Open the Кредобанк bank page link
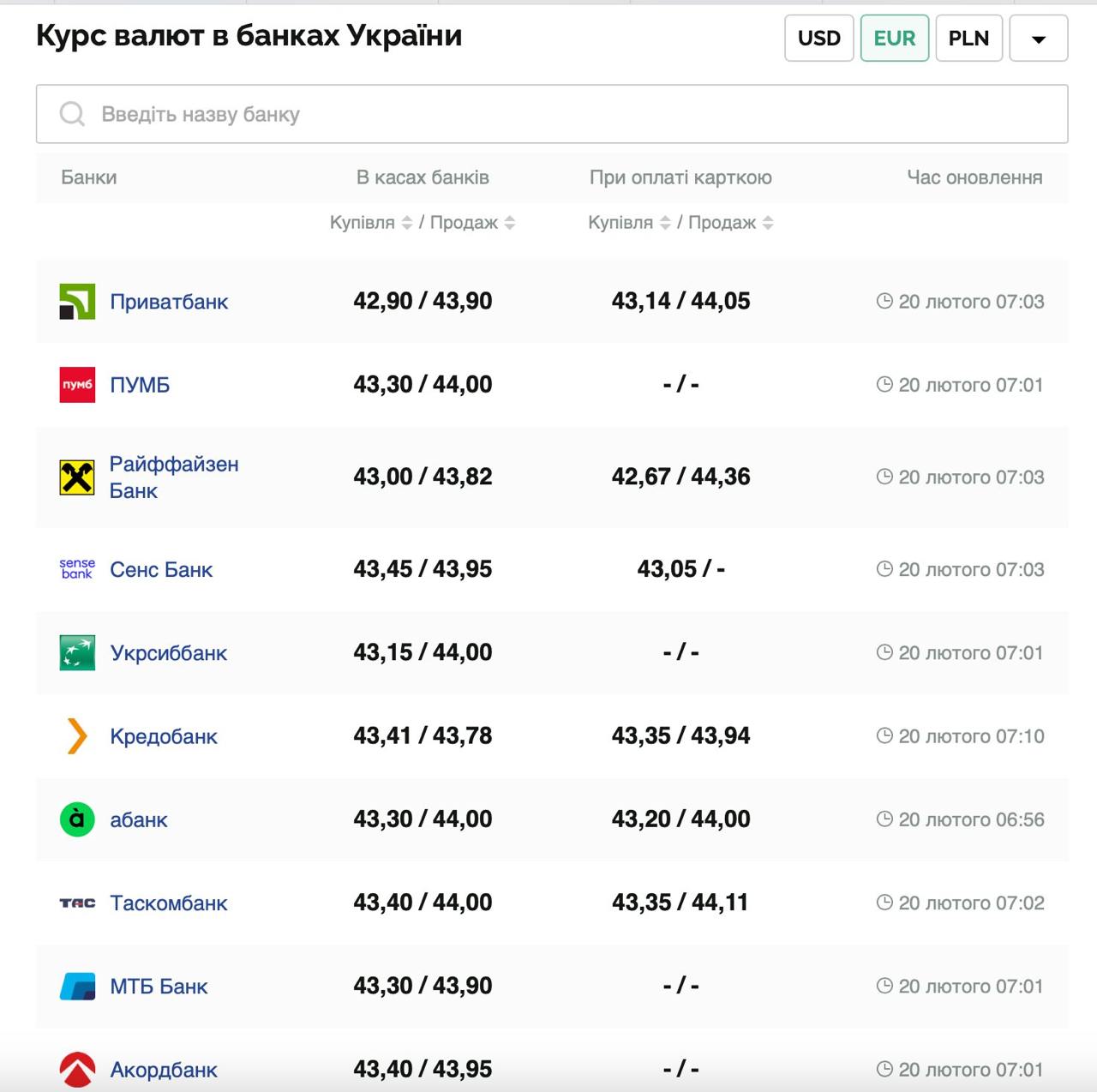Image resolution: width=1097 pixels, height=1092 pixels. click(164, 736)
